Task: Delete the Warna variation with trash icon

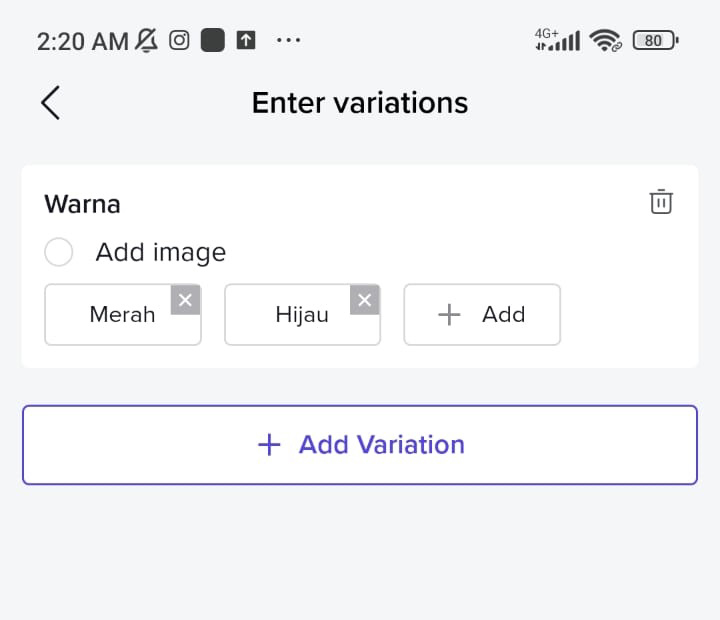Action: click(x=661, y=202)
